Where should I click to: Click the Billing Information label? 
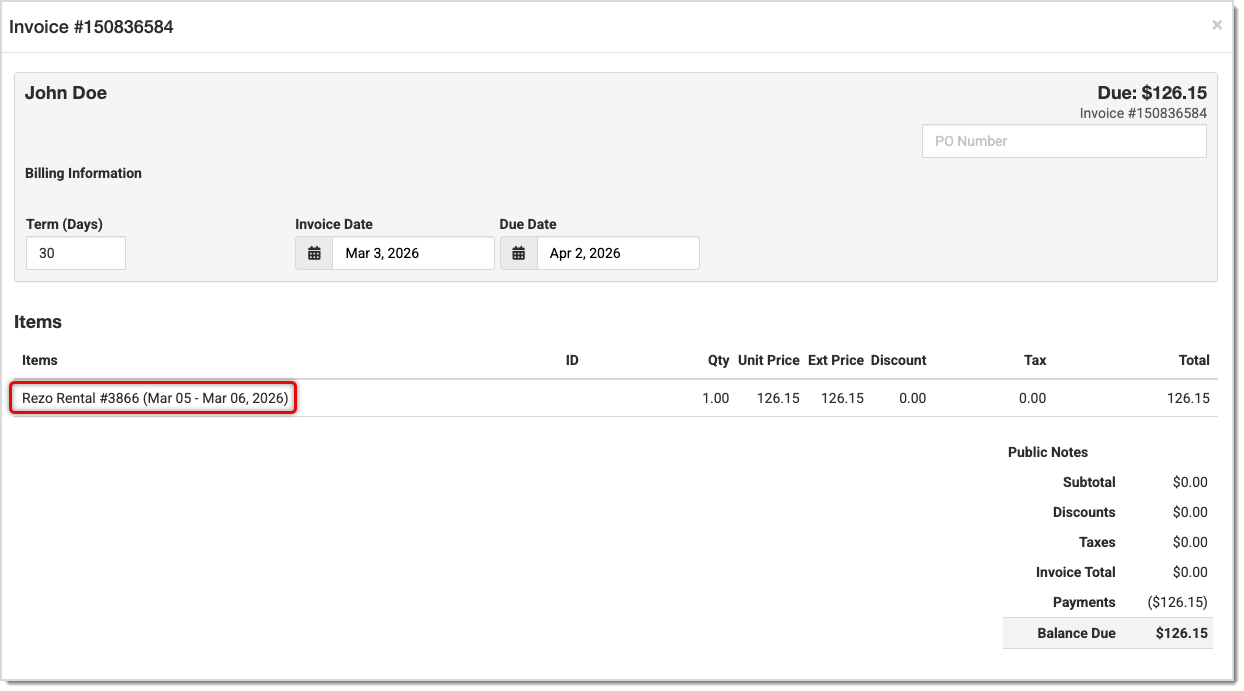[83, 173]
